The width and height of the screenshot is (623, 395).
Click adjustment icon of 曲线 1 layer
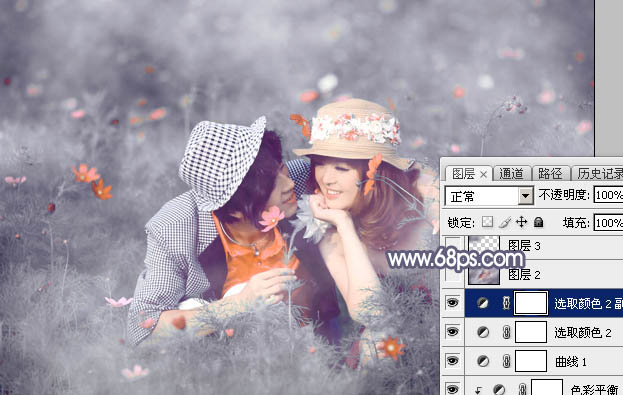[x=483, y=361]
